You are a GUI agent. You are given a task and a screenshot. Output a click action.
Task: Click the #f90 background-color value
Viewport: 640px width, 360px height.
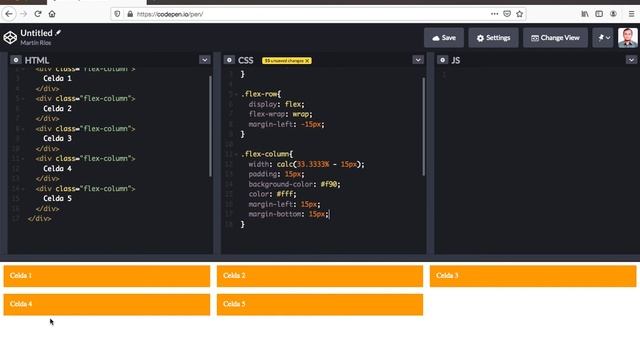[329, 184]
